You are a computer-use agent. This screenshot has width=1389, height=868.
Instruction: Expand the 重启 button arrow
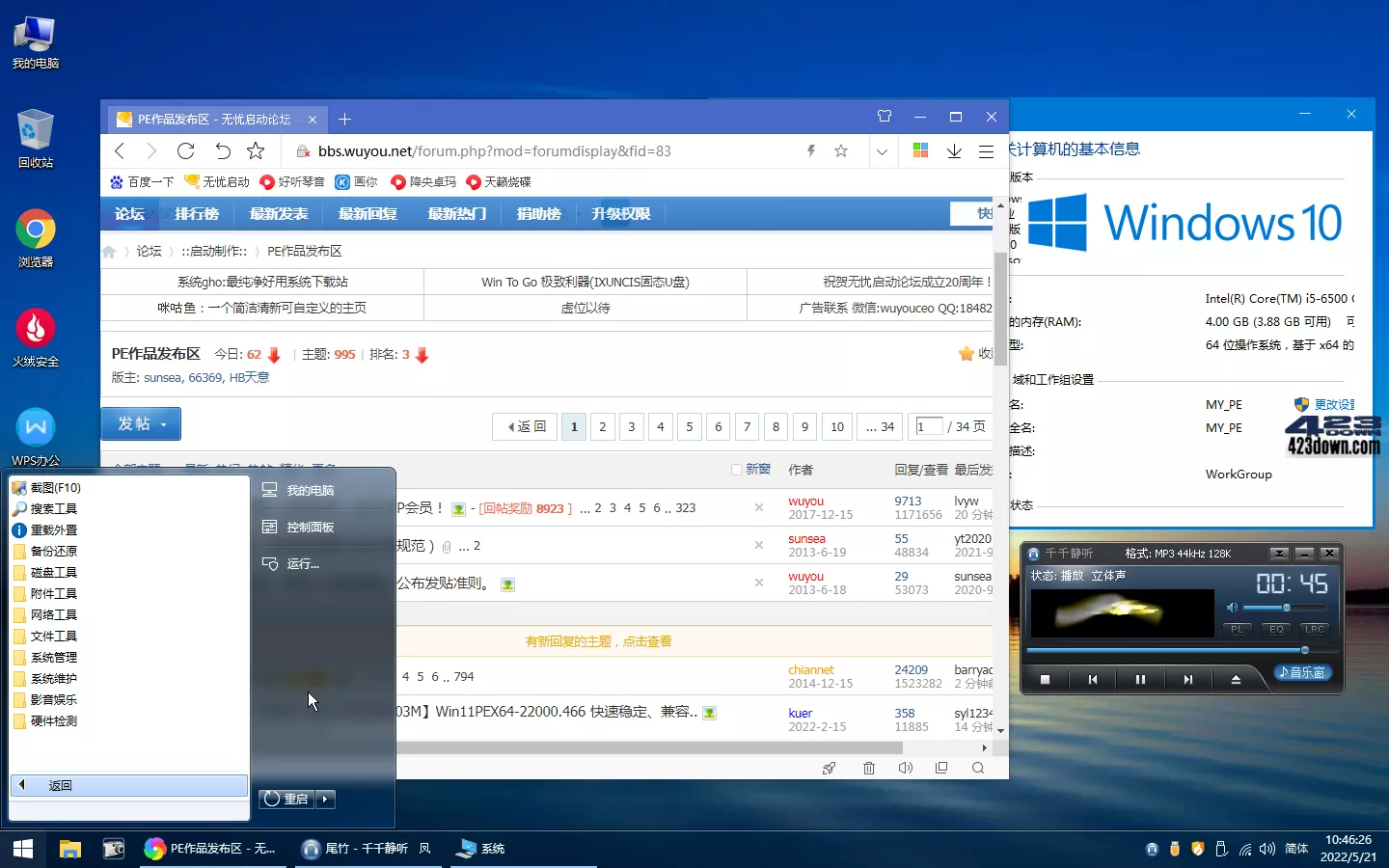[324, 799]
